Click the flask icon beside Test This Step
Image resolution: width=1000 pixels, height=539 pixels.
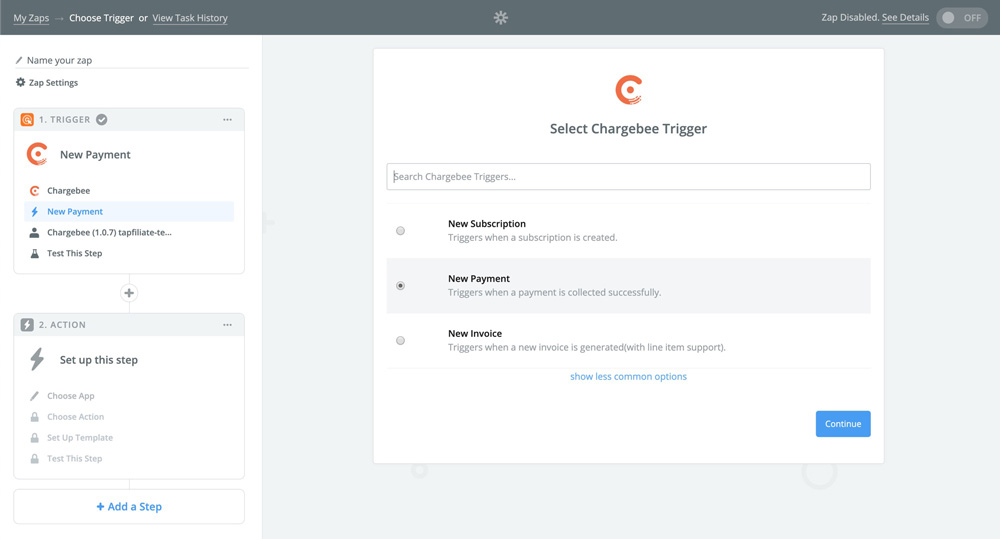point(34,253)
